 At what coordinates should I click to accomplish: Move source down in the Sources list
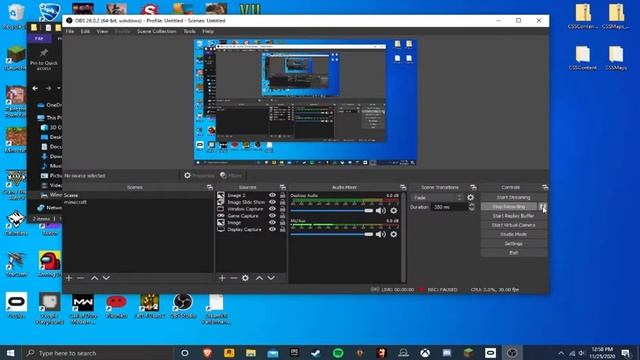click(271, 278)
